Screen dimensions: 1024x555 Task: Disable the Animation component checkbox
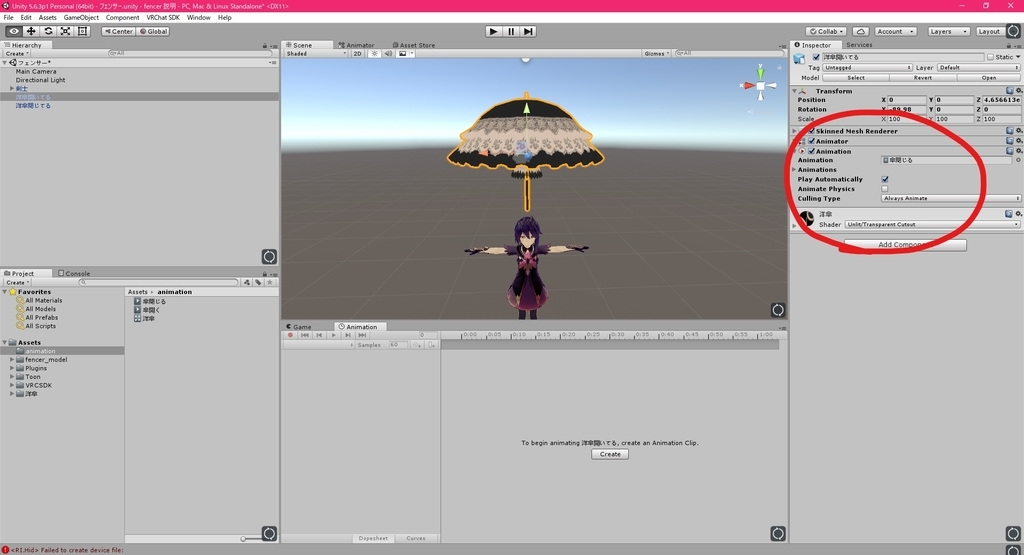(x=812, y=151)
